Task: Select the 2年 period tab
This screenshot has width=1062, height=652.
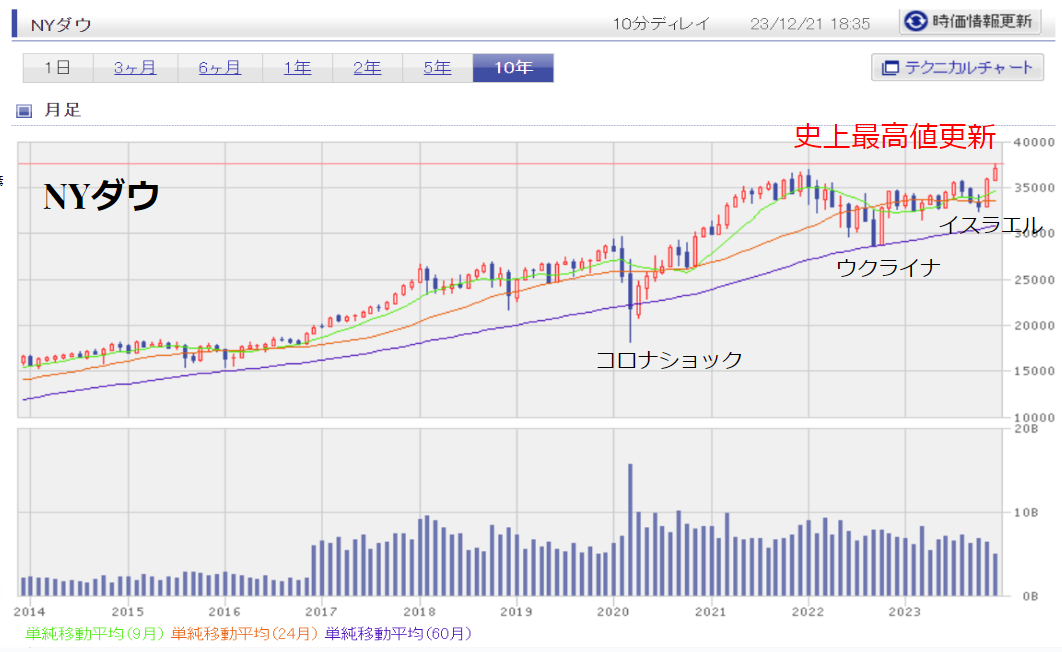Action: 367,68
